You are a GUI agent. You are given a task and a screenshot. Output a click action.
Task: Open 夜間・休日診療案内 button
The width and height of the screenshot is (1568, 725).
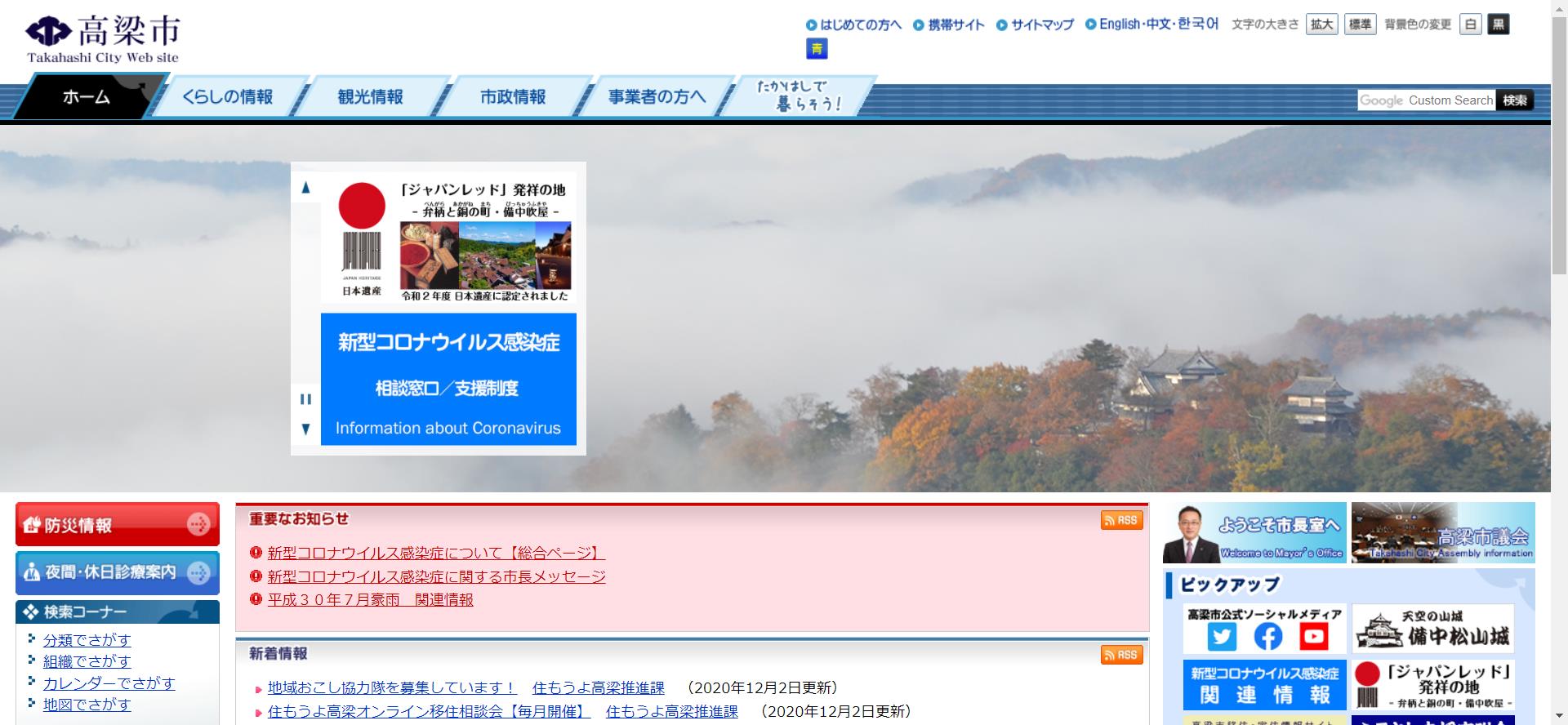(118, 572)
